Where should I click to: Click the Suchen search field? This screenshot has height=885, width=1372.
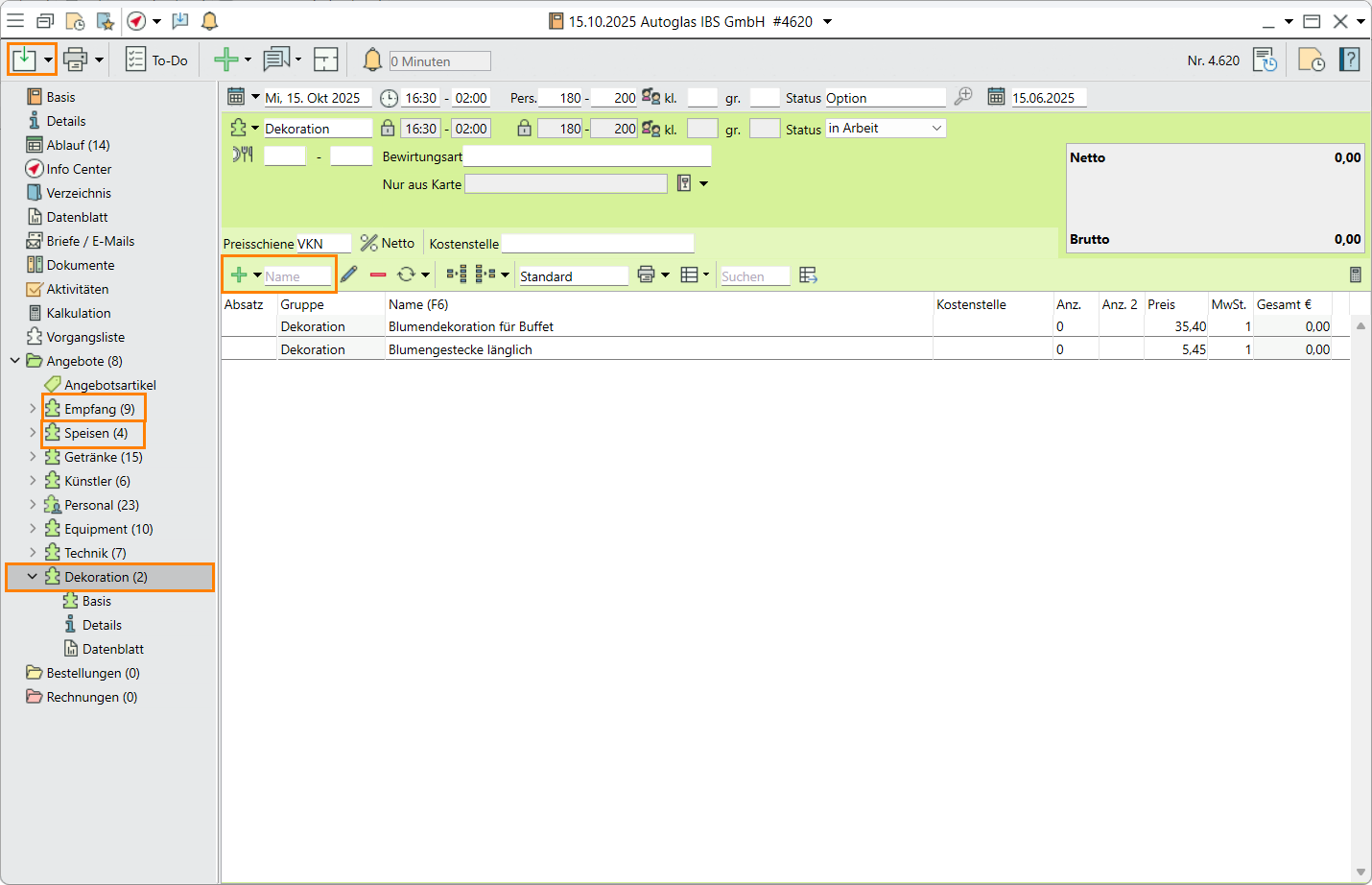[754, 276]
